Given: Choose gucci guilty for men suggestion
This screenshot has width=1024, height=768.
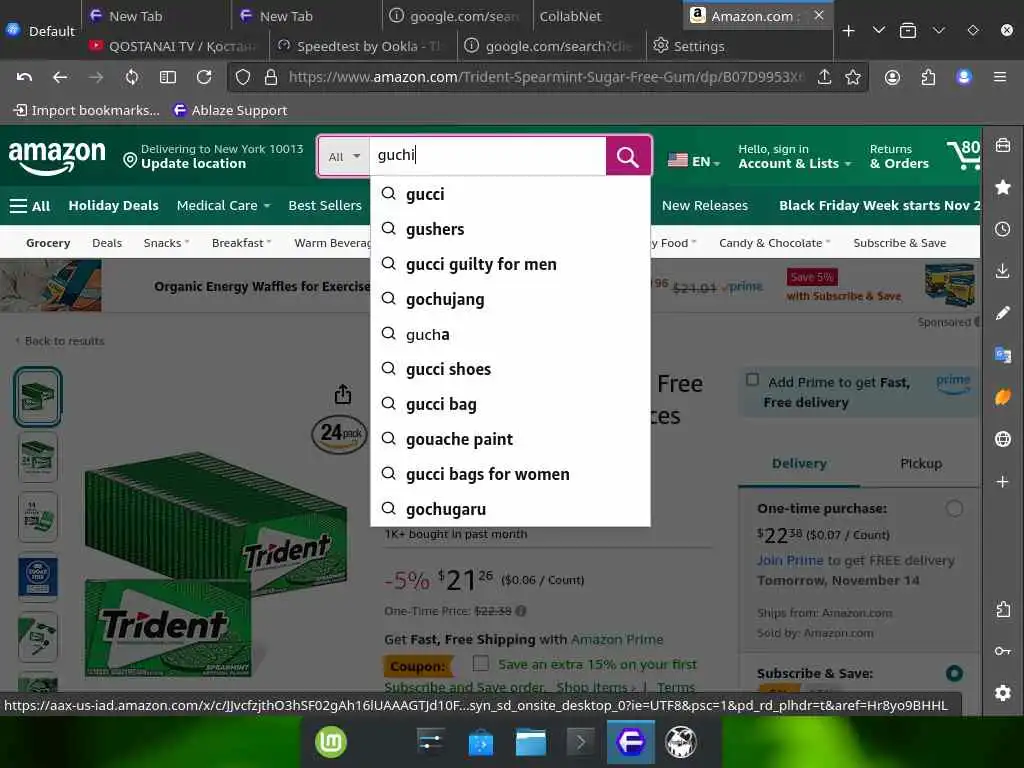Looking at the screenshot, I should 511,264.
